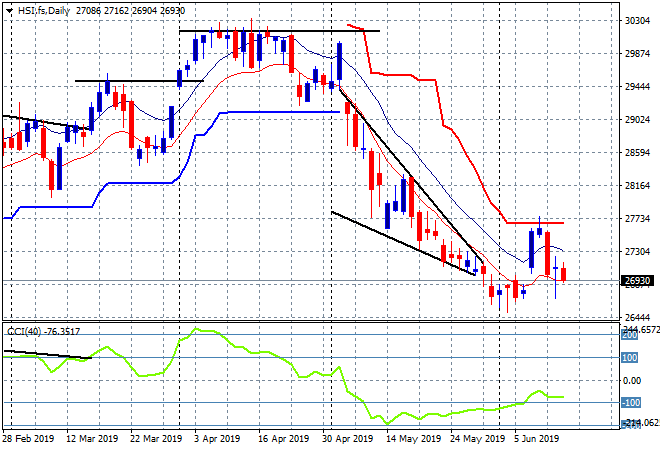The width and height of the screenshot is (660, 450).
Task: Click the last red candlestick on the chart
Action: (564, 273)
